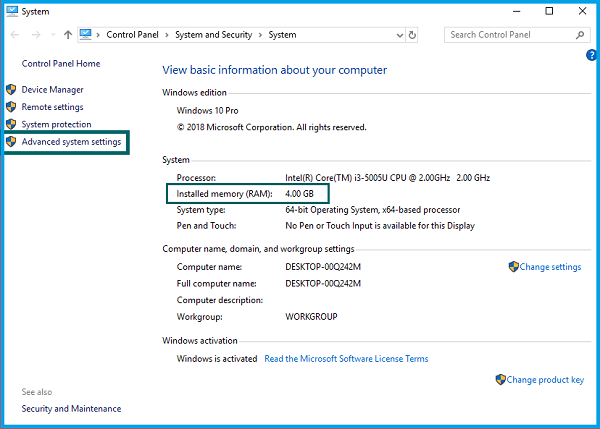Open Remote settings link

(52, 107)
